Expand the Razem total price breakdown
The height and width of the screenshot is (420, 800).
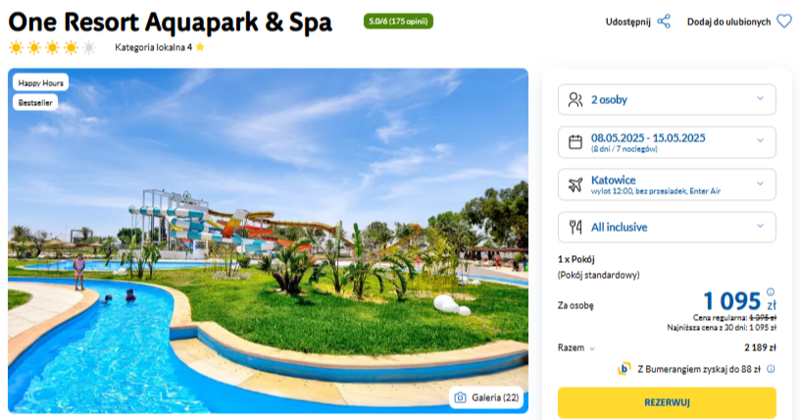(x=576, y=348)
